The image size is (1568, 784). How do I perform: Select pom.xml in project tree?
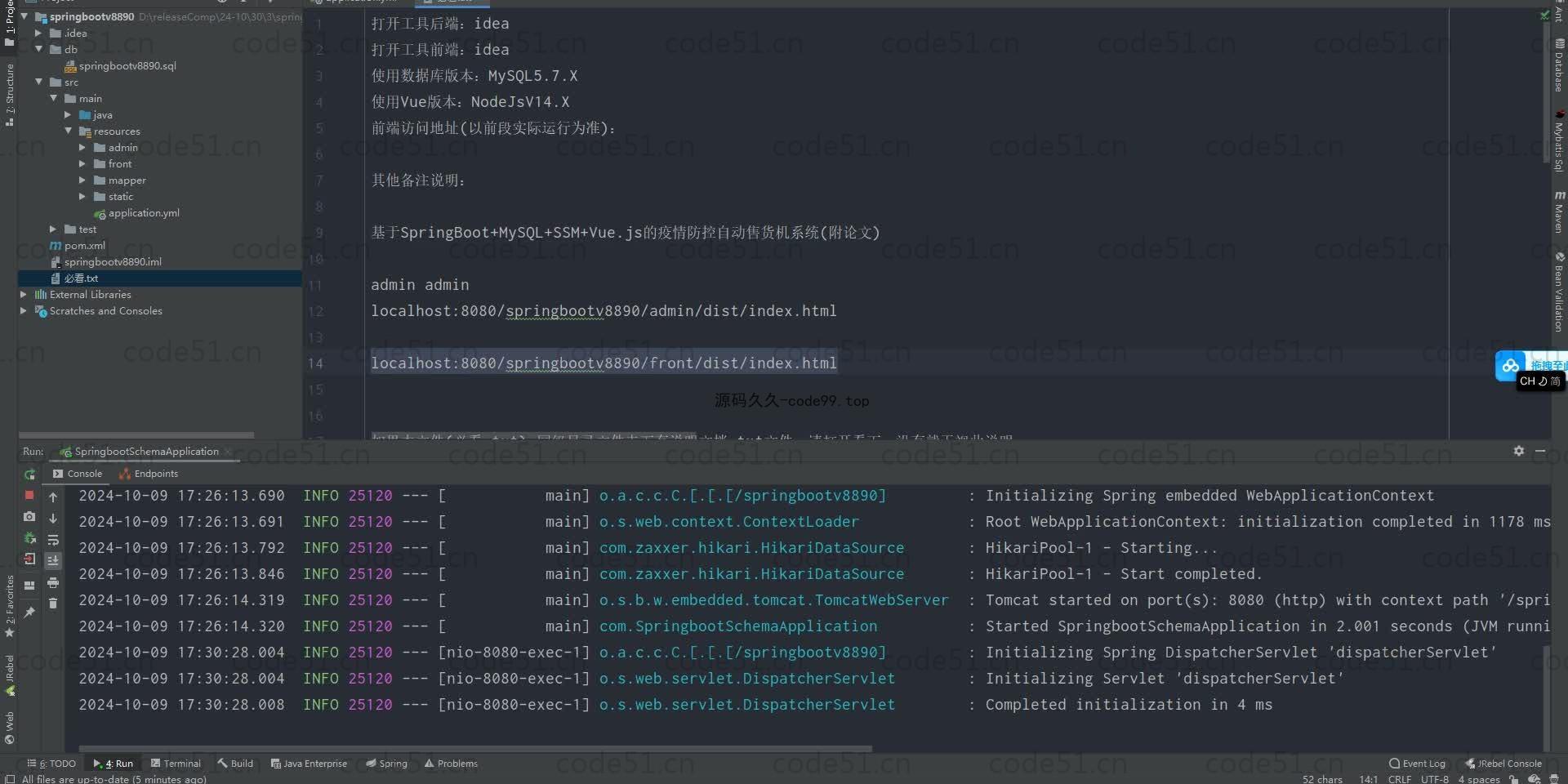point(78,246)
